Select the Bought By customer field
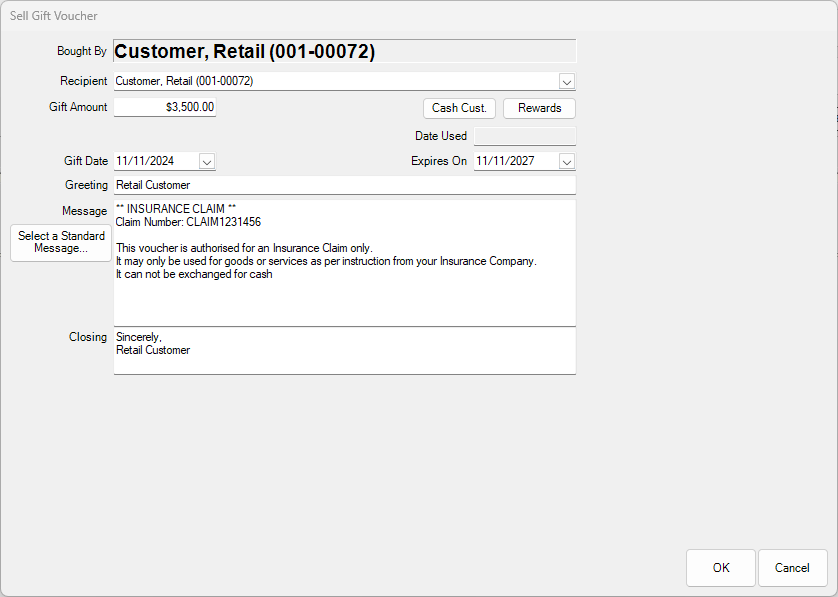Screen dimensions: 838x597 click(x=344, y=51)
